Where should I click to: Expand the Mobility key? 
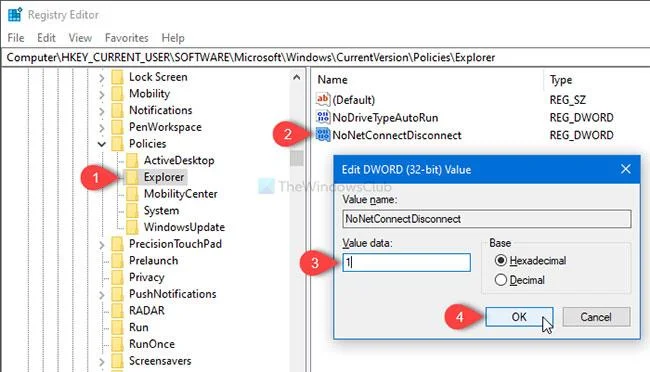pos(102,95)
